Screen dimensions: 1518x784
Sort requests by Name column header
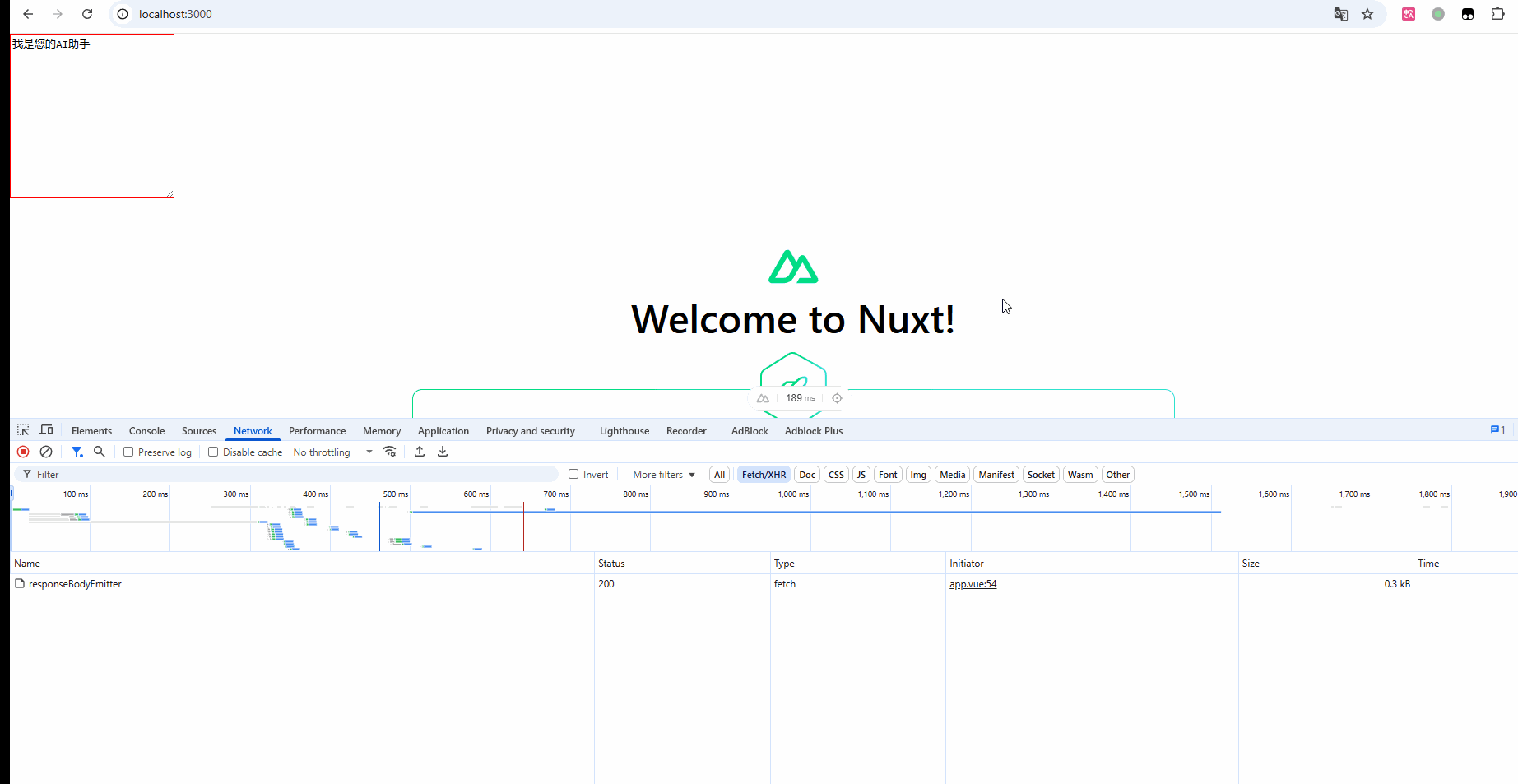(302, 564)
